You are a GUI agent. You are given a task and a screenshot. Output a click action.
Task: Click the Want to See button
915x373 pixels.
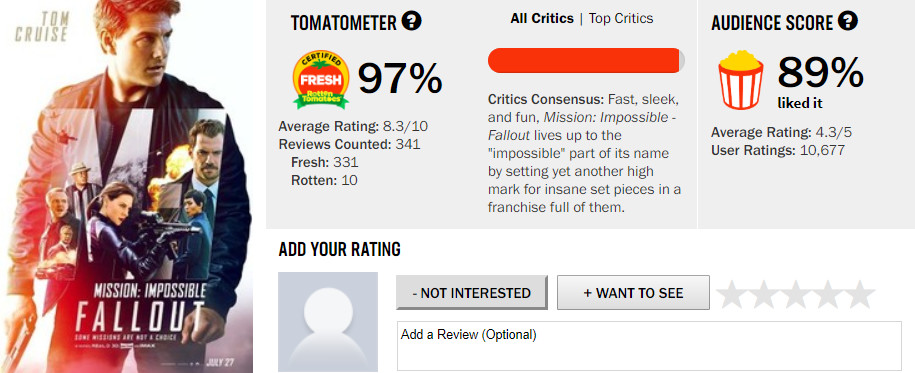[633, 292]
